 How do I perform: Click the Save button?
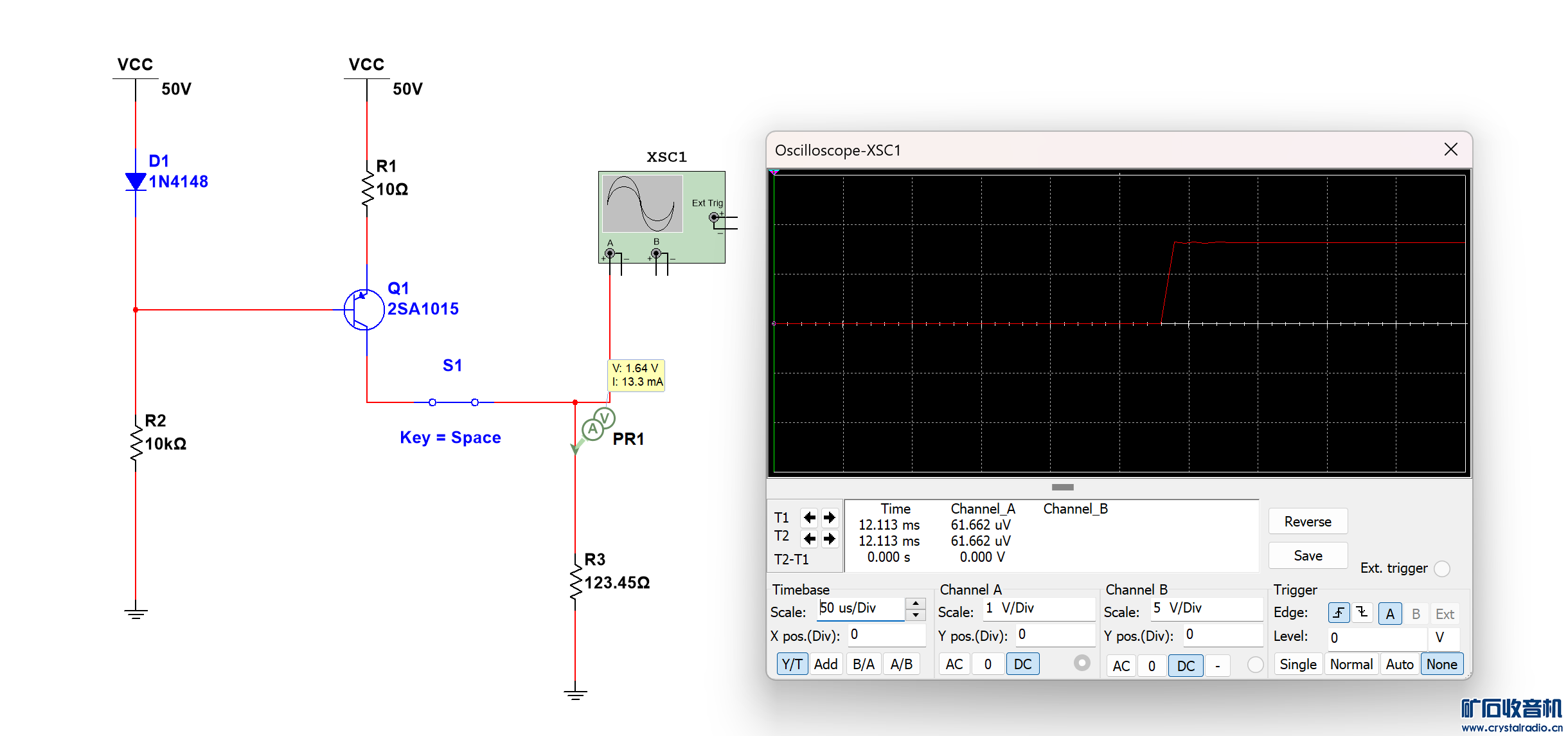(1308, 555)
